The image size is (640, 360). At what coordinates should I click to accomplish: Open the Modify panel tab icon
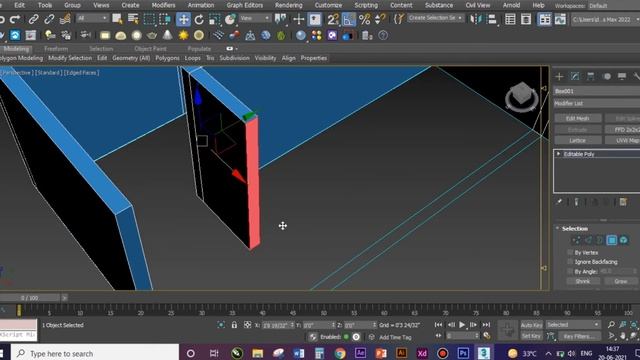(x=575, y=76)
